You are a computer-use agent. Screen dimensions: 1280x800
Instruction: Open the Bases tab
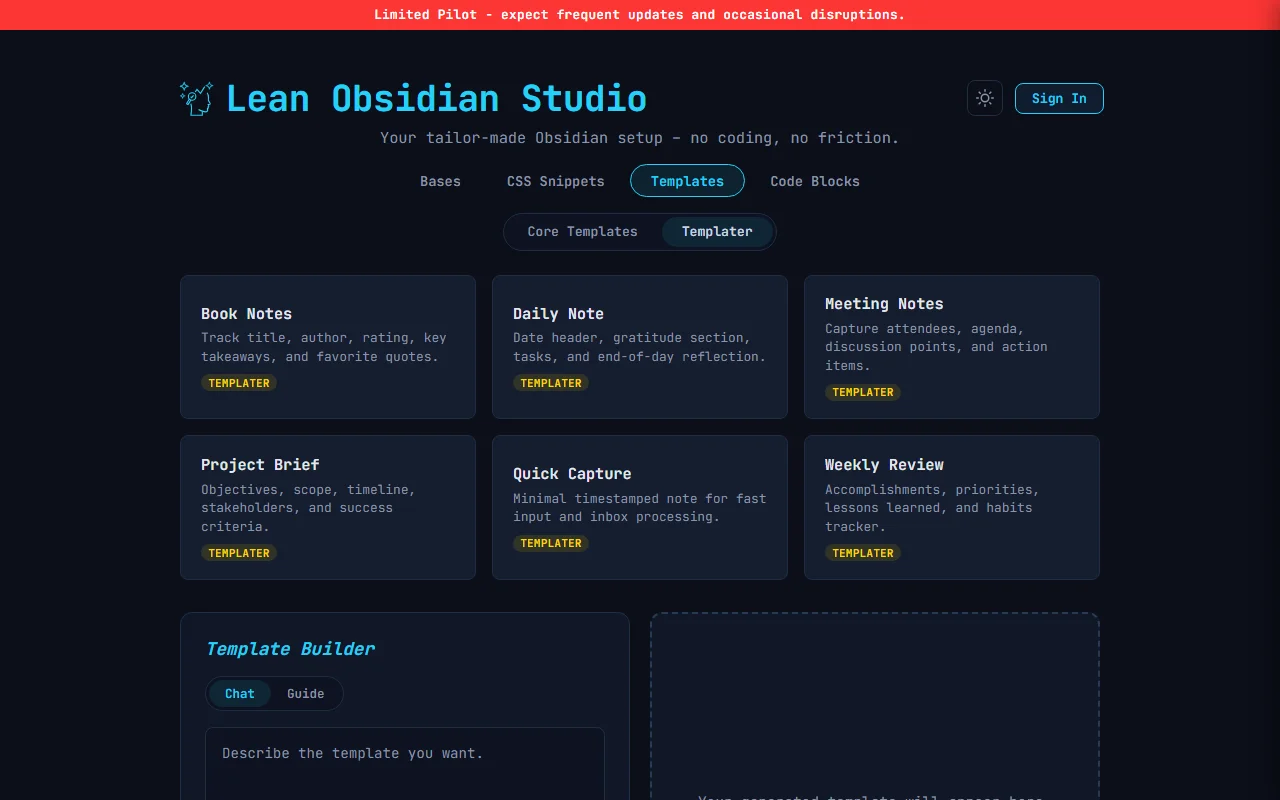click(440, 181)
